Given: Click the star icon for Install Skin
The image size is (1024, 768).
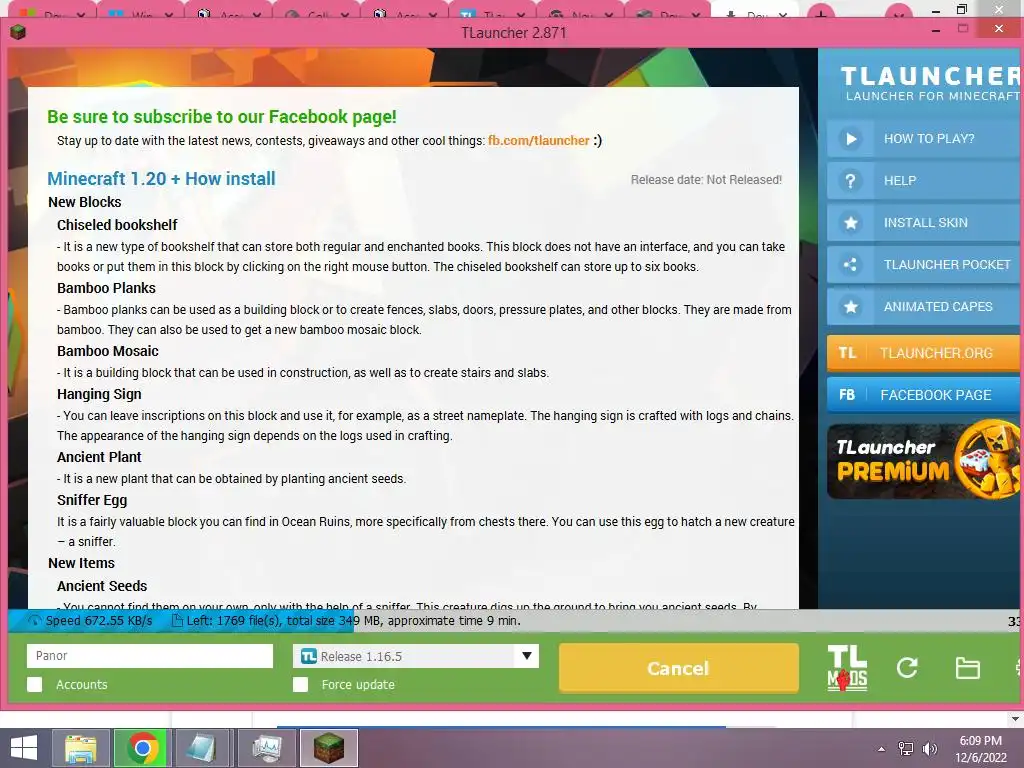Looking at the screenshot, I should pyautogui.click(x=850, y=223).
